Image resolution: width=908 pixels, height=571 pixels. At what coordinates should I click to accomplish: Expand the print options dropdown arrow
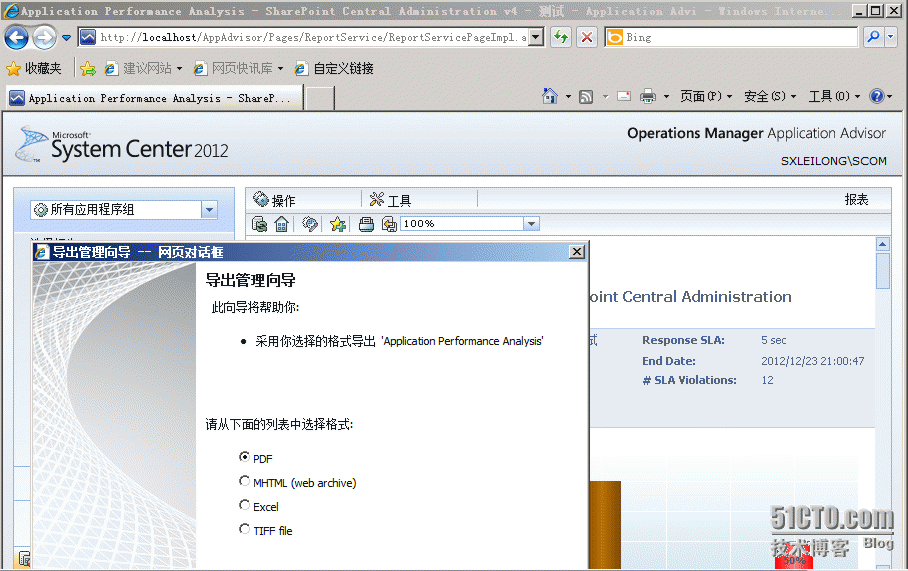pos(666,97)
